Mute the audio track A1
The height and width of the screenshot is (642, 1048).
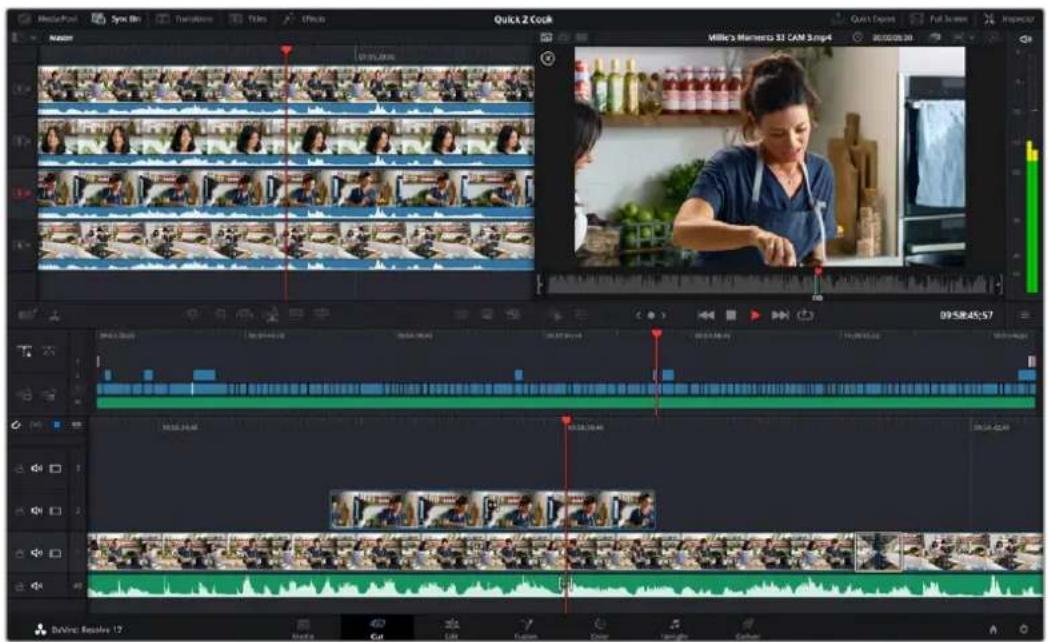(x=36, y=587)
